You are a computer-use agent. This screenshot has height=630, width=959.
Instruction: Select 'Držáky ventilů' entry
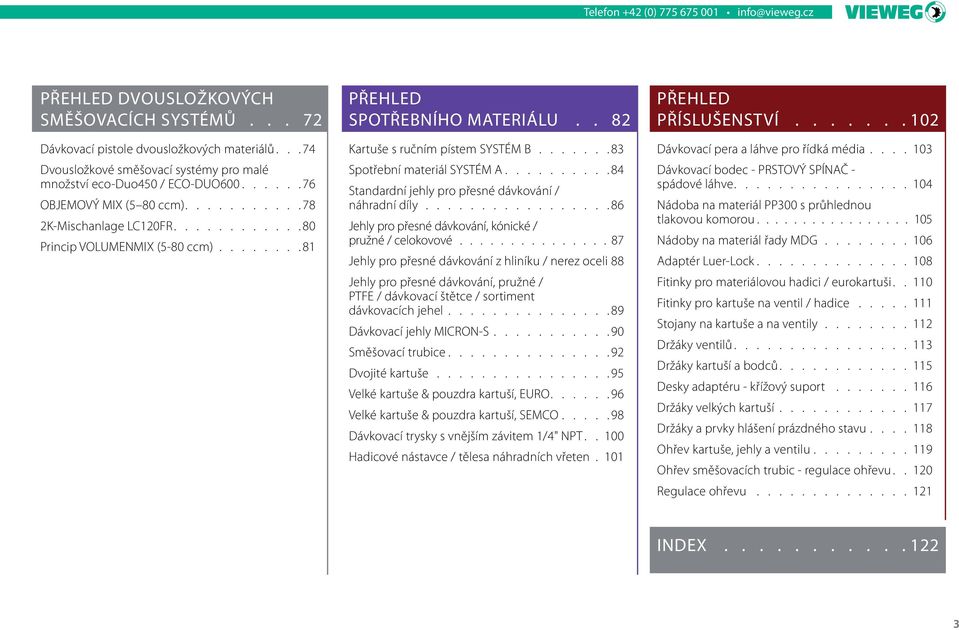click(x=794, y=344)
